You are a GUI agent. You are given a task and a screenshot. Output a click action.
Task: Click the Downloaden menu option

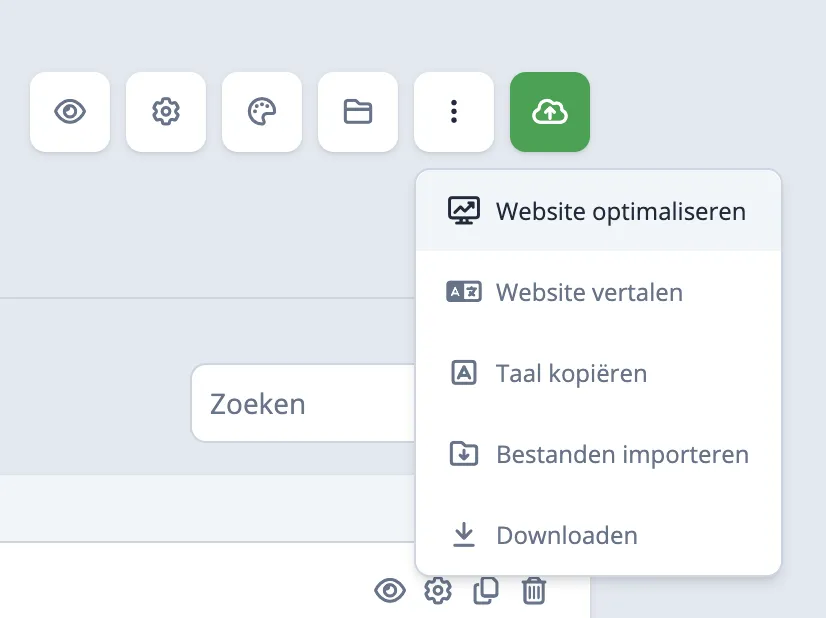click(x=566, y=535)
